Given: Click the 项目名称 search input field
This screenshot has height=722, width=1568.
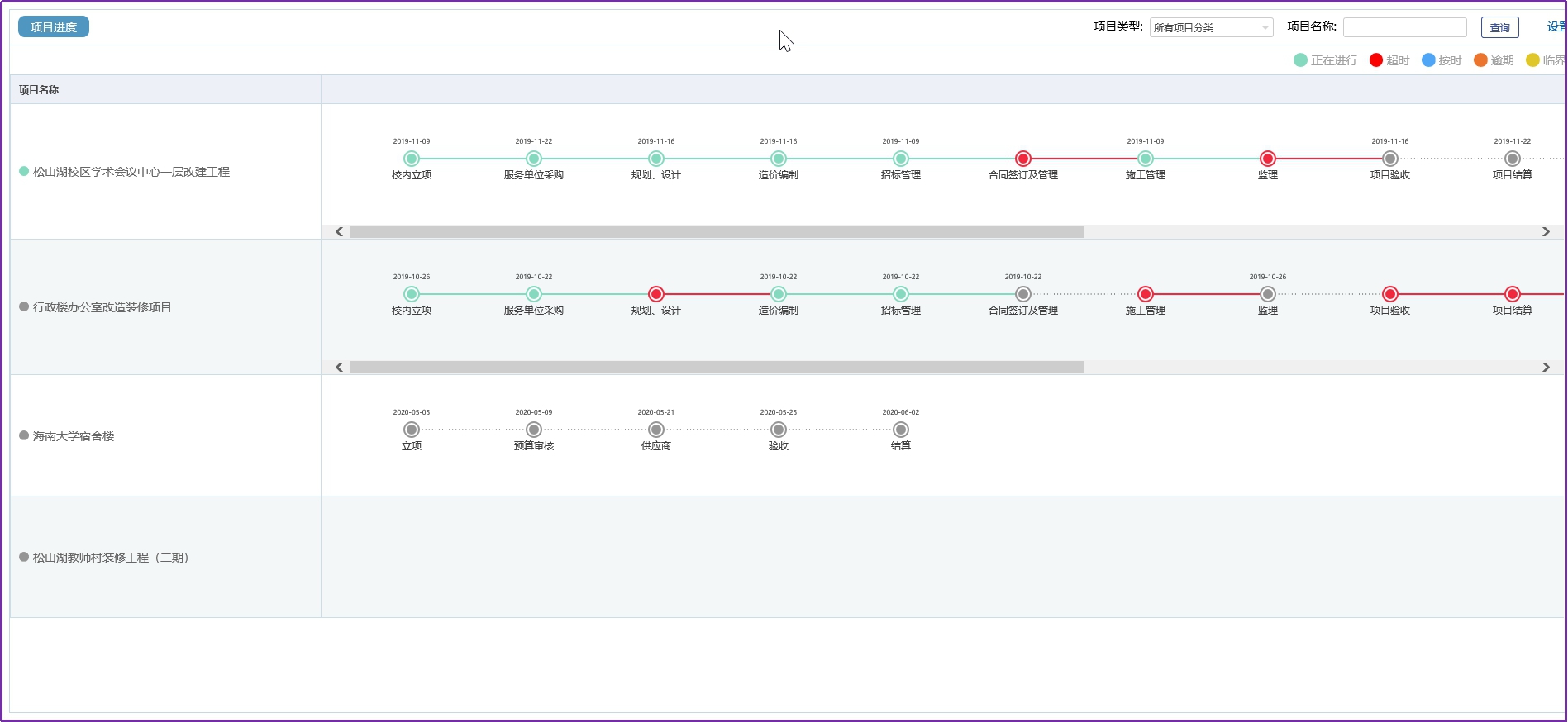Looking at the screenshot, I should [x=1404, y=27].
